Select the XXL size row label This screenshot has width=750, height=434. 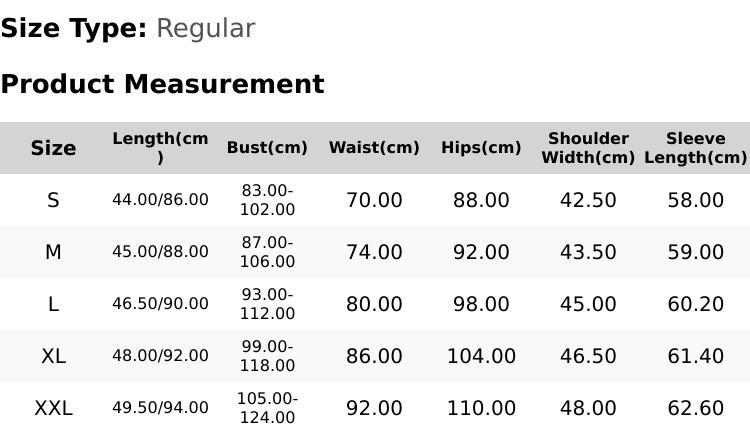[x=53, y=409]
